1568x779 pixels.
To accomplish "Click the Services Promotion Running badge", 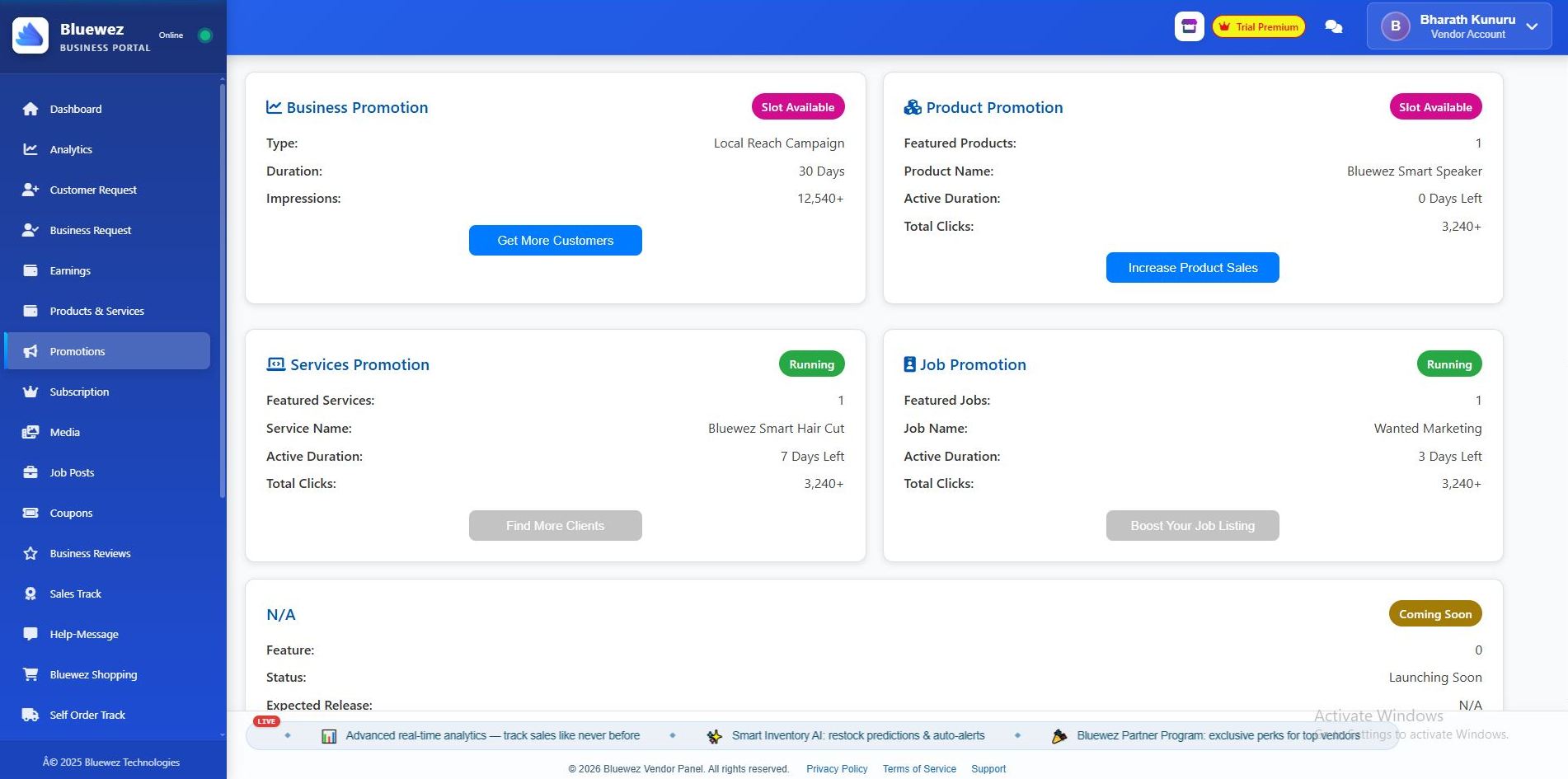I will (812, 364).
